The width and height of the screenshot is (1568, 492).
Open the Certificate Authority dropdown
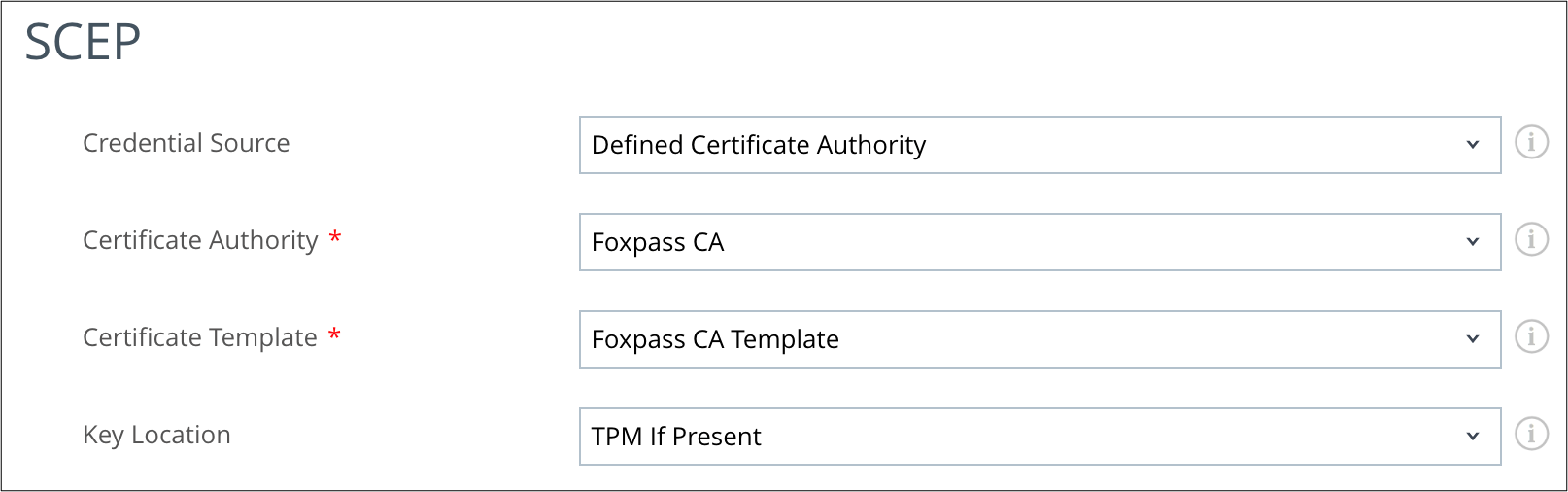click(1040, 242)
